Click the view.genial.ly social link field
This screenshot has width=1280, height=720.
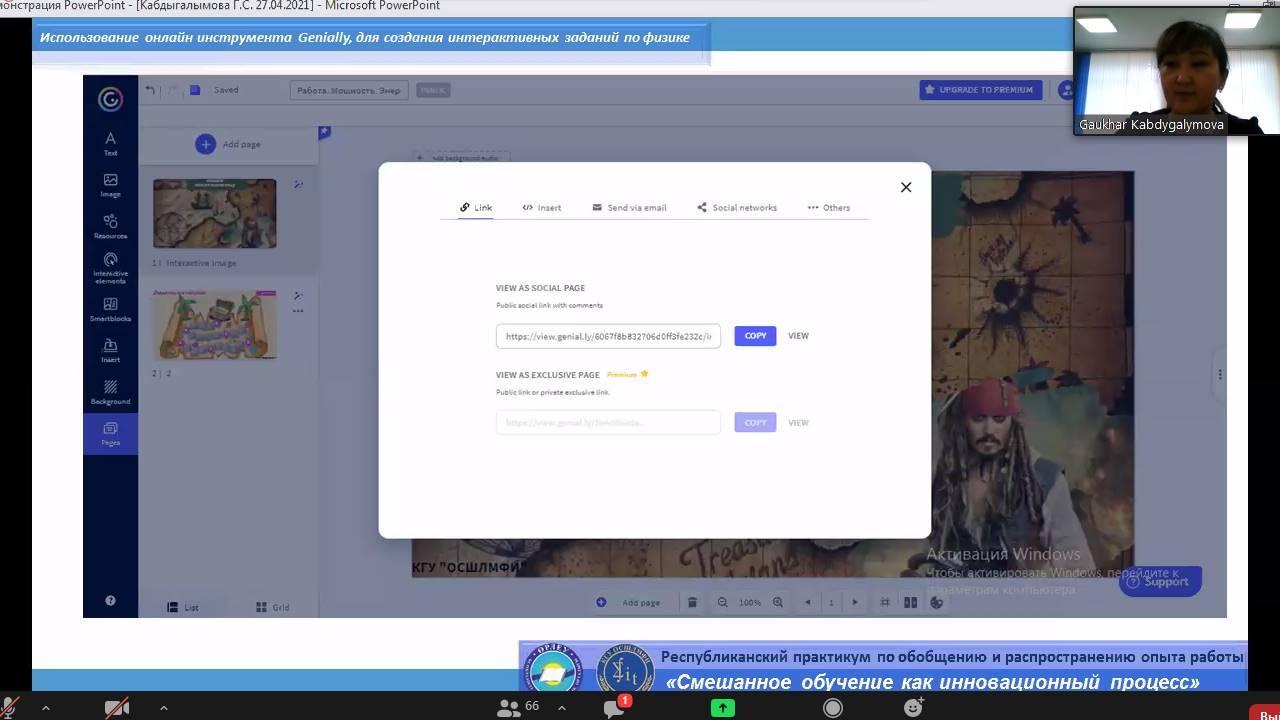[x=608, y=336]
